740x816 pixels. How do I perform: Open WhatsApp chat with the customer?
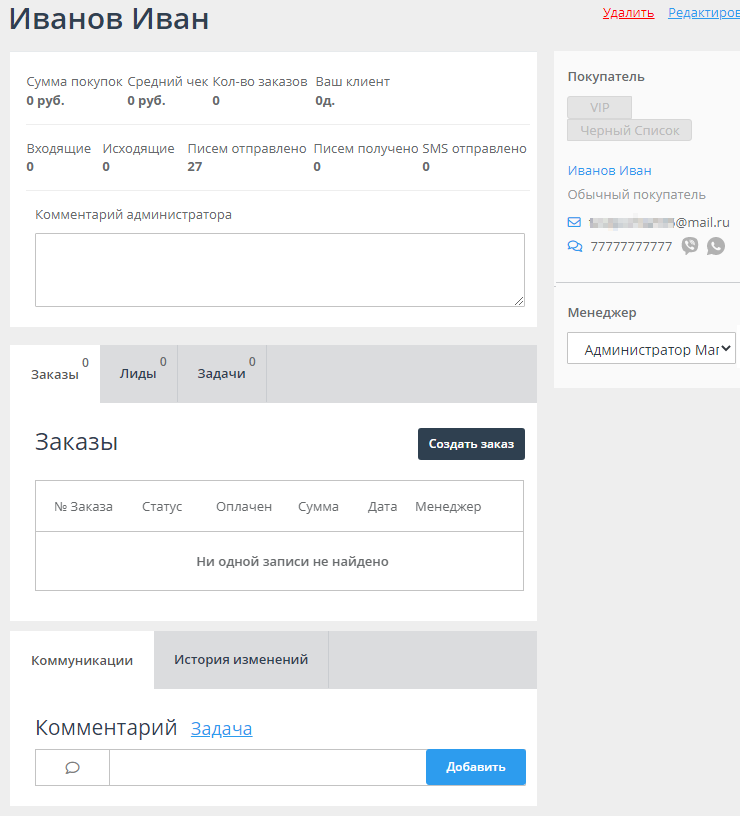click(x=715, y=245)
